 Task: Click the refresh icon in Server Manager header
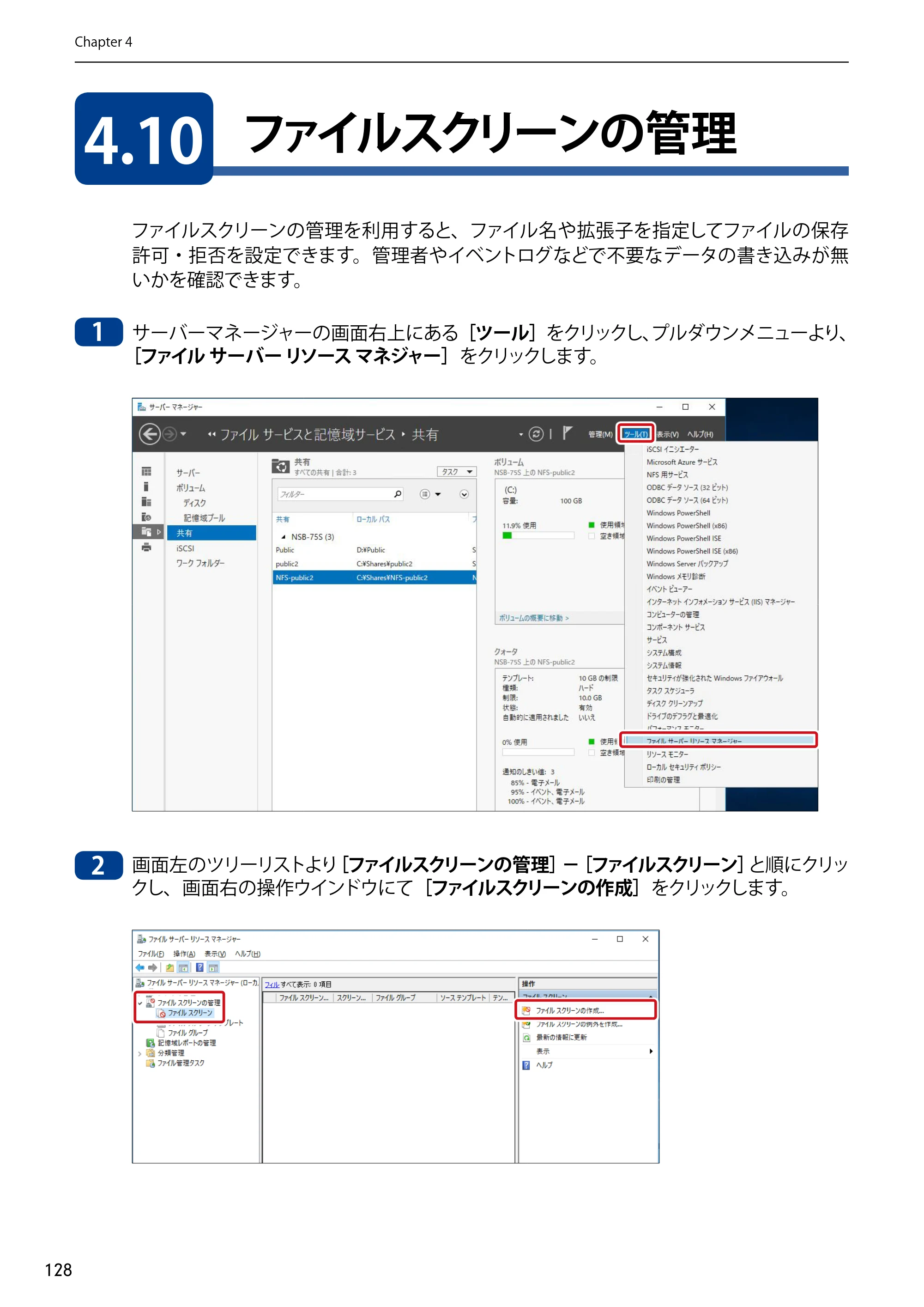click(x=536, y=434)
